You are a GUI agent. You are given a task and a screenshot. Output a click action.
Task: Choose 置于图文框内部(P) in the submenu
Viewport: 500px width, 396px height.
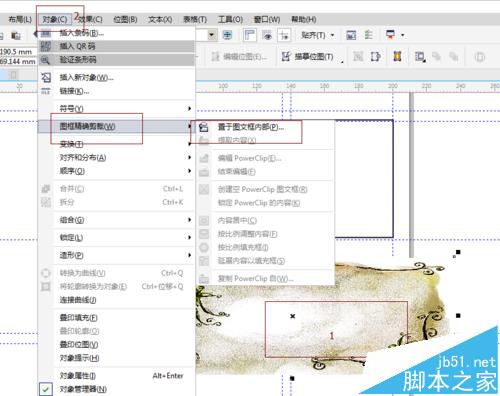point(266,127)
